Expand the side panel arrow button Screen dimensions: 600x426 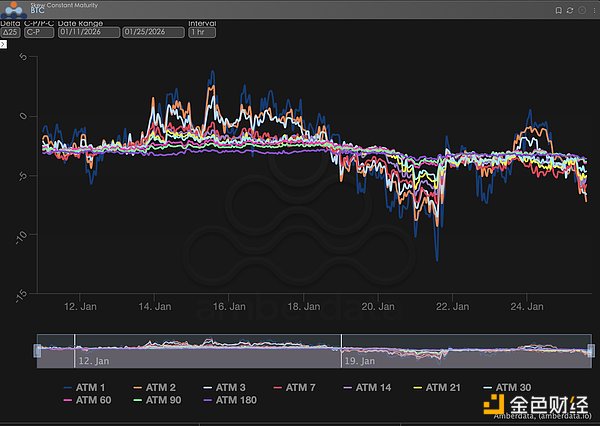tap(4, 45)
